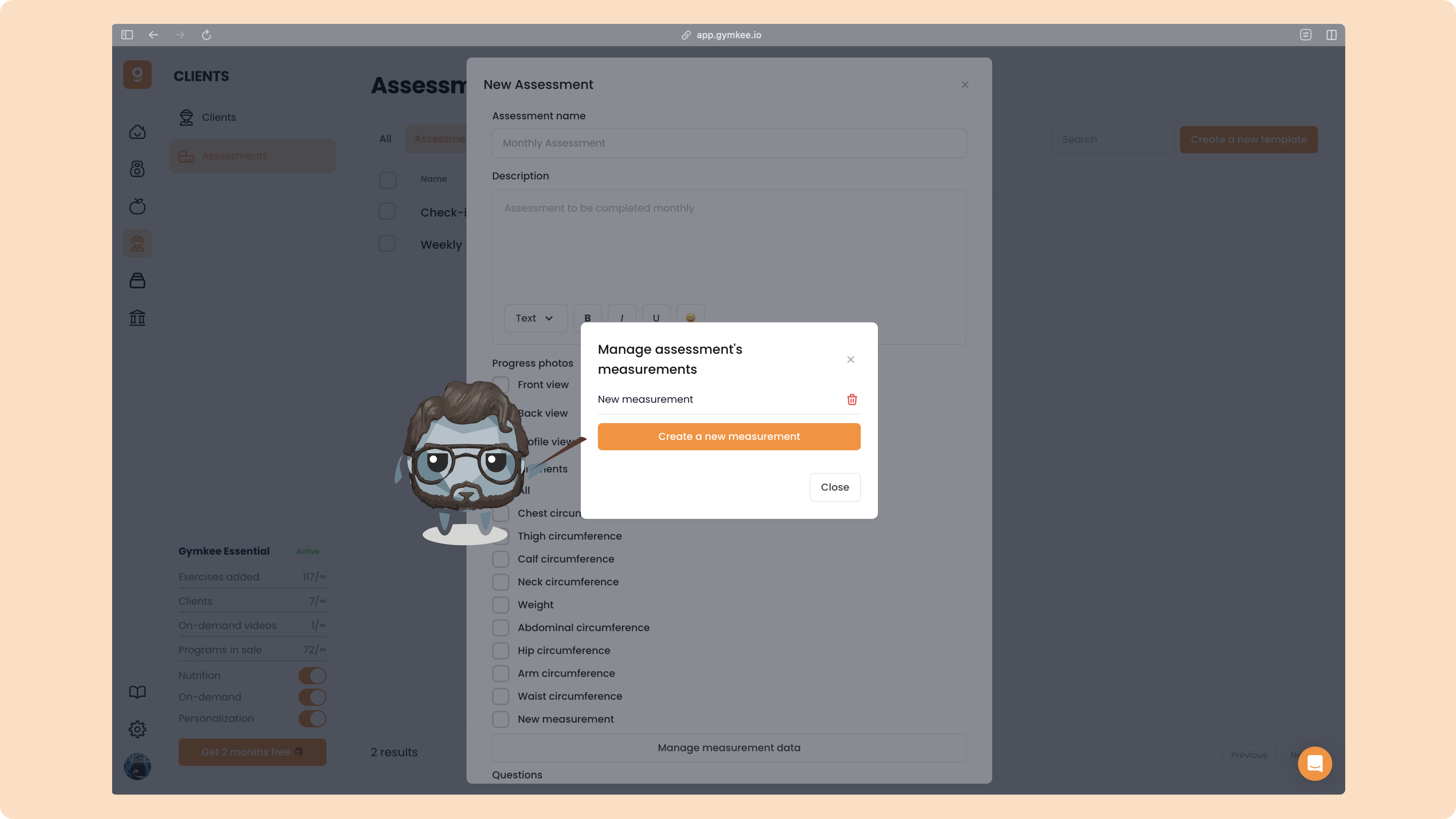The width and height of the screenshot is (1456, 819).
Task: Close the New Assessment modal with X
Action: pyautogui.click(x=965, y=85)
